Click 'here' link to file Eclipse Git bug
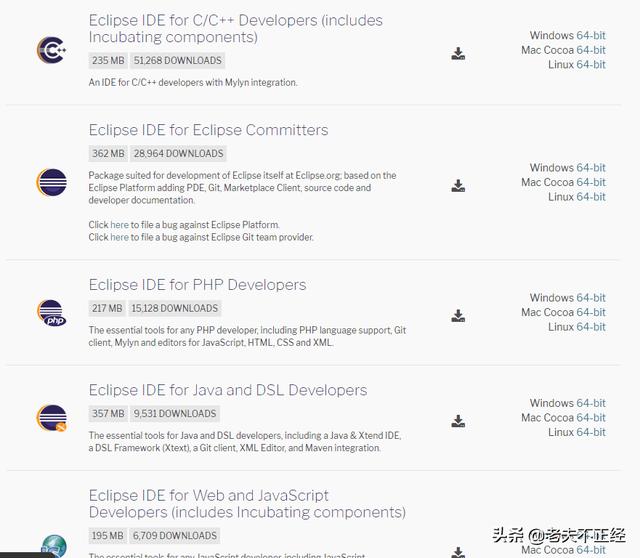Image resolution: width=640 pixels, height=558 pixels. pyautogui.click(x=119, y=237)
